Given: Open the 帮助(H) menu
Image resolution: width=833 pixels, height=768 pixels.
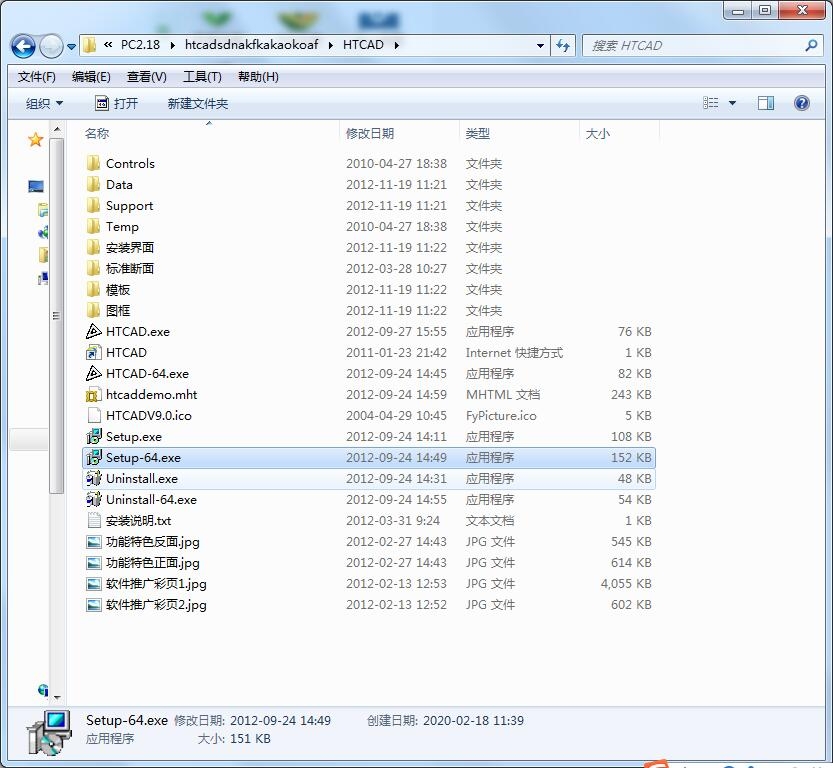Looking at the screenshot, I should [258, 77].
